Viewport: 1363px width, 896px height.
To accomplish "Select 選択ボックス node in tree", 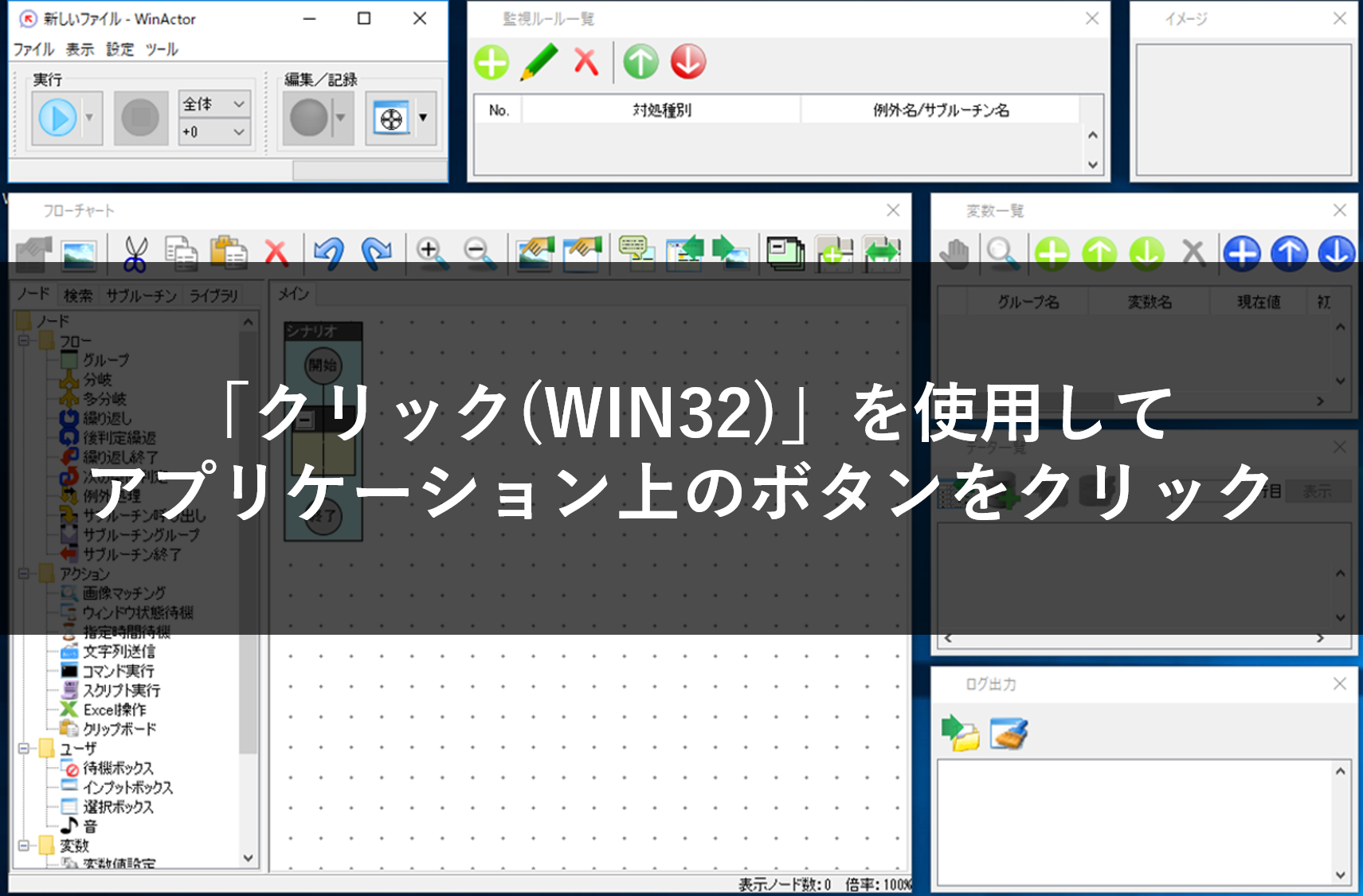I will 118,807.
